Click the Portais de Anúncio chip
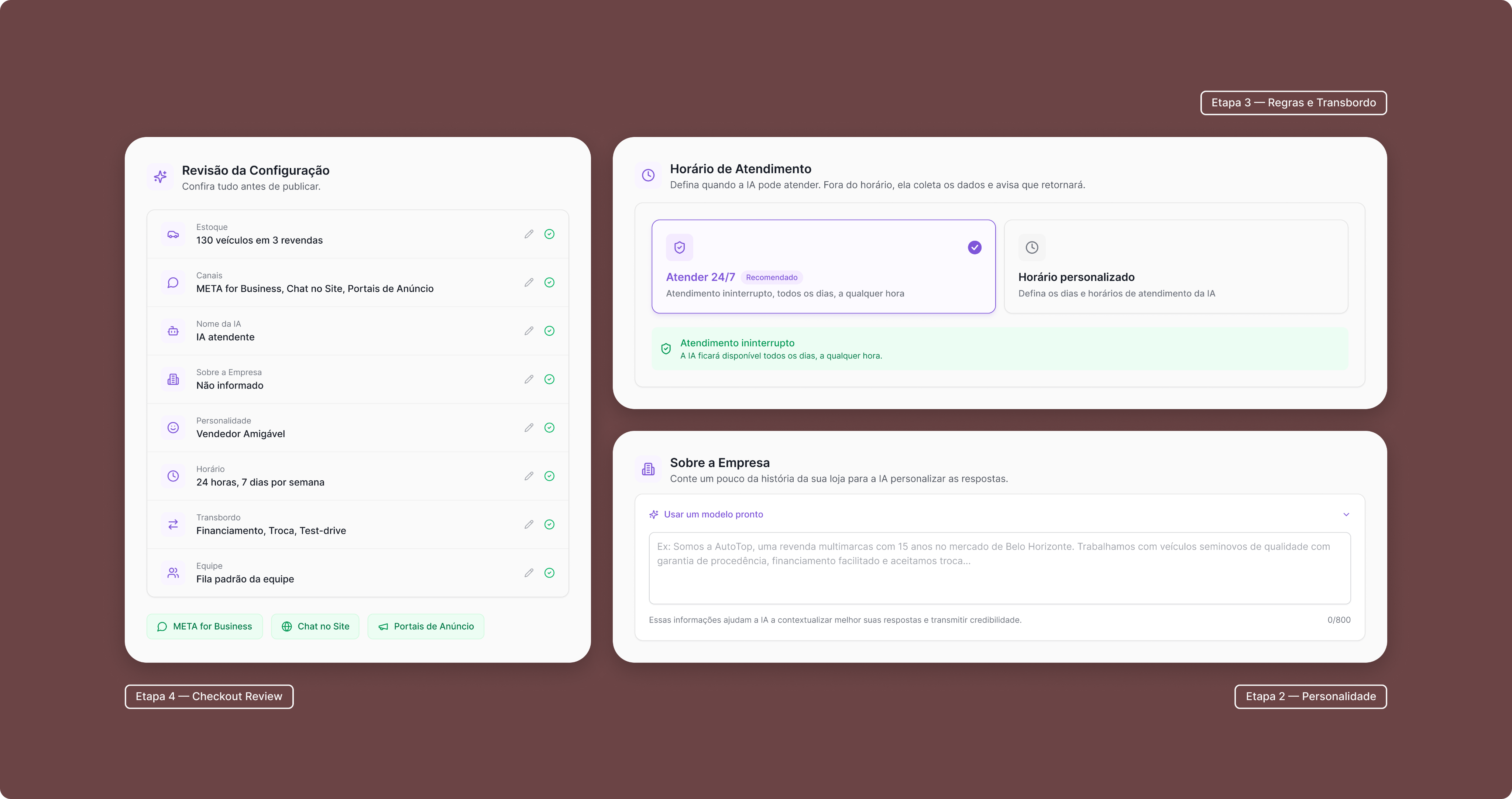 pos(426,627)
